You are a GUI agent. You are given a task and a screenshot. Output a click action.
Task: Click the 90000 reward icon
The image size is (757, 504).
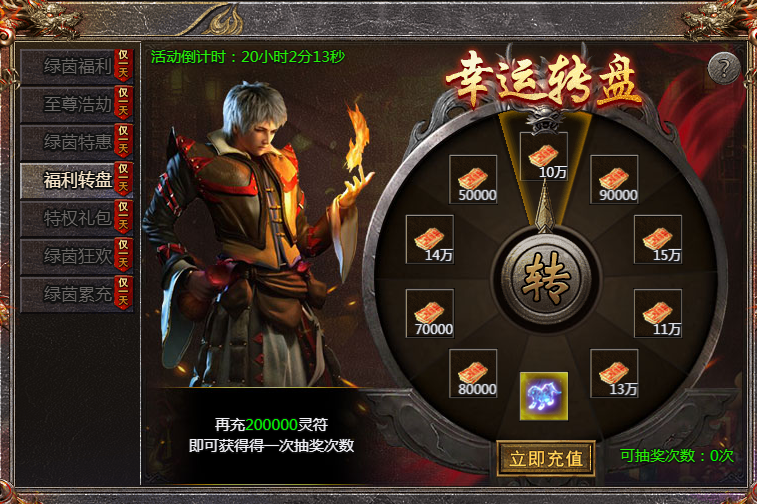click(x=614, y=179)
